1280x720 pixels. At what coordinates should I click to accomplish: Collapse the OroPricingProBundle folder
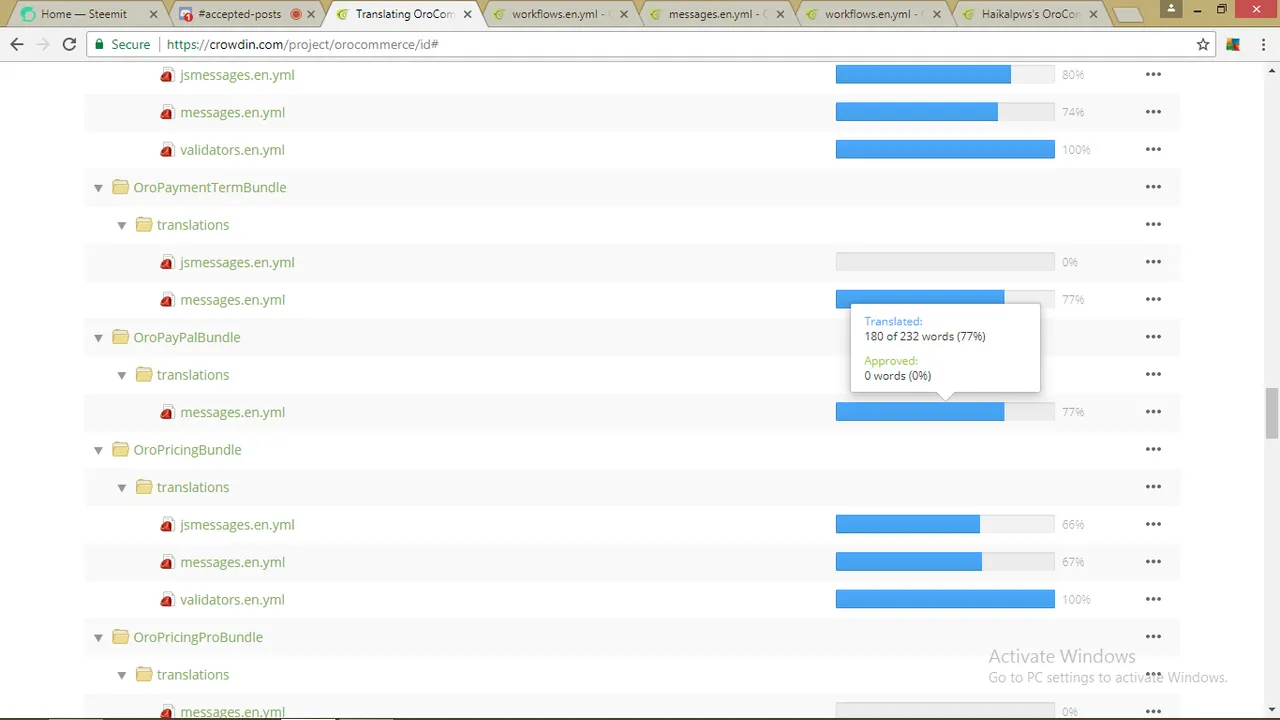coord(98,638)
